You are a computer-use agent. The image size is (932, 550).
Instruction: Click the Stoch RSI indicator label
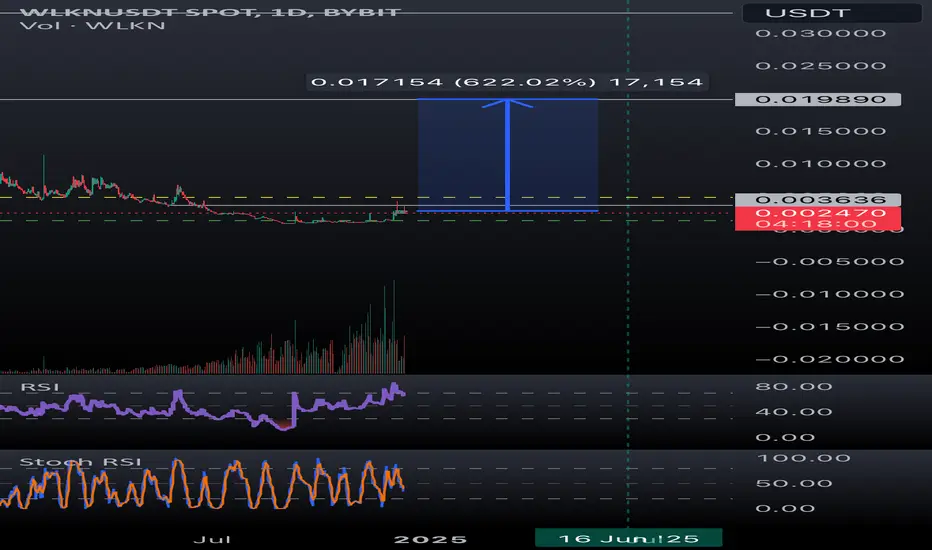click(x=81, y=462)
